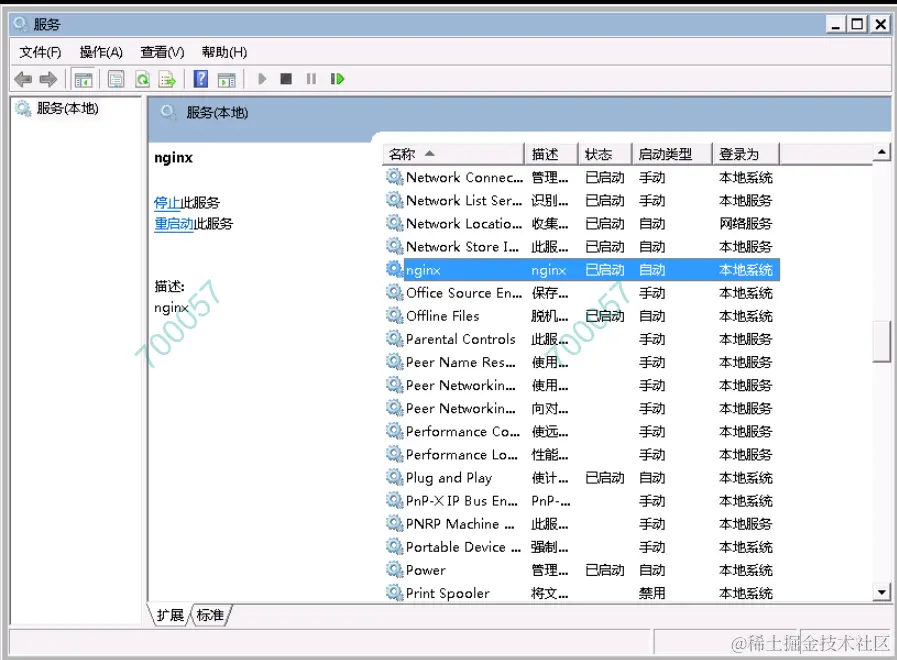This screenshot has width=897, height=660.
Task: Select the Network Locatio... service row
Action: click(x=581, y=224)
